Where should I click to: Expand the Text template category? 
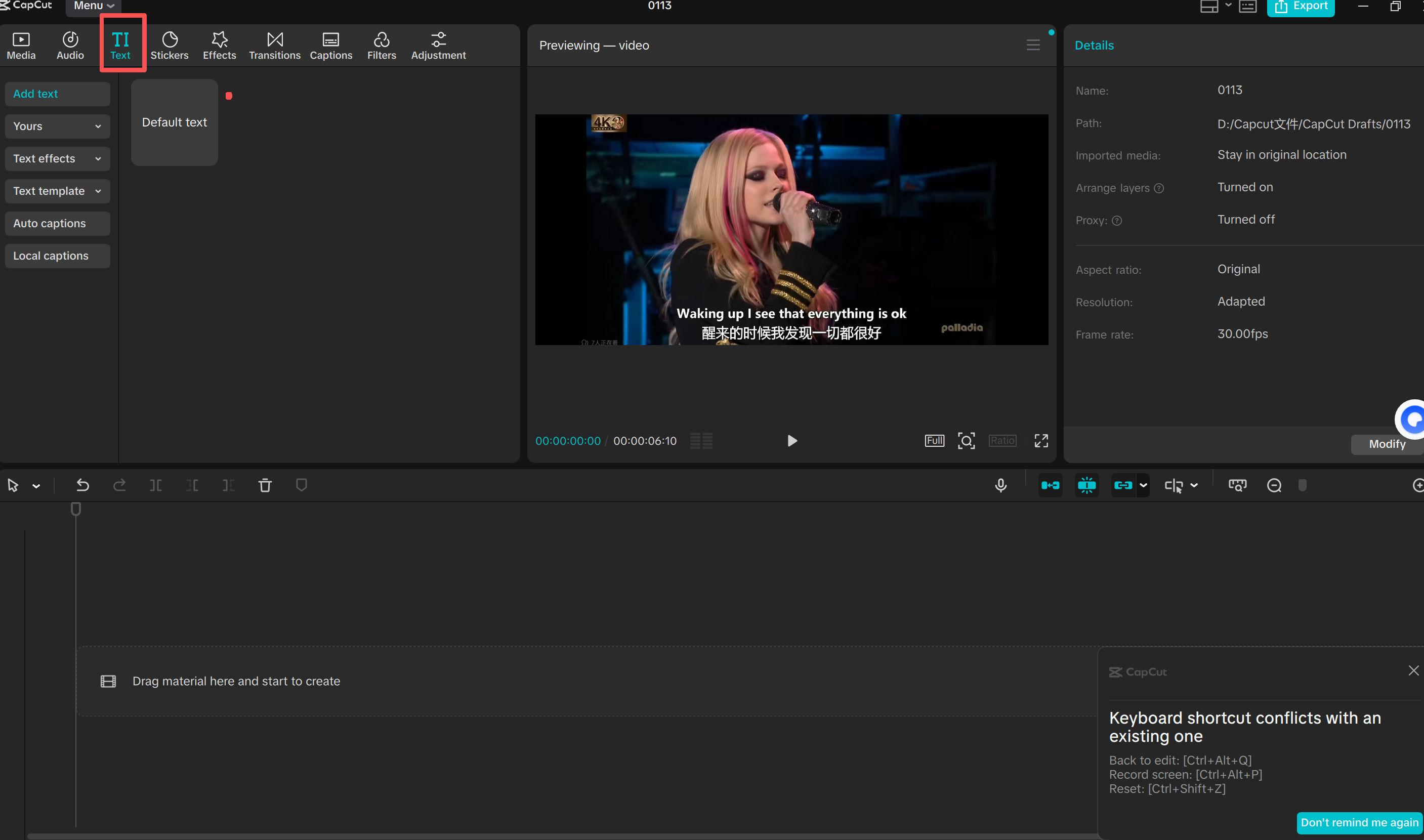pyautogui.click(x=57, y=191)
